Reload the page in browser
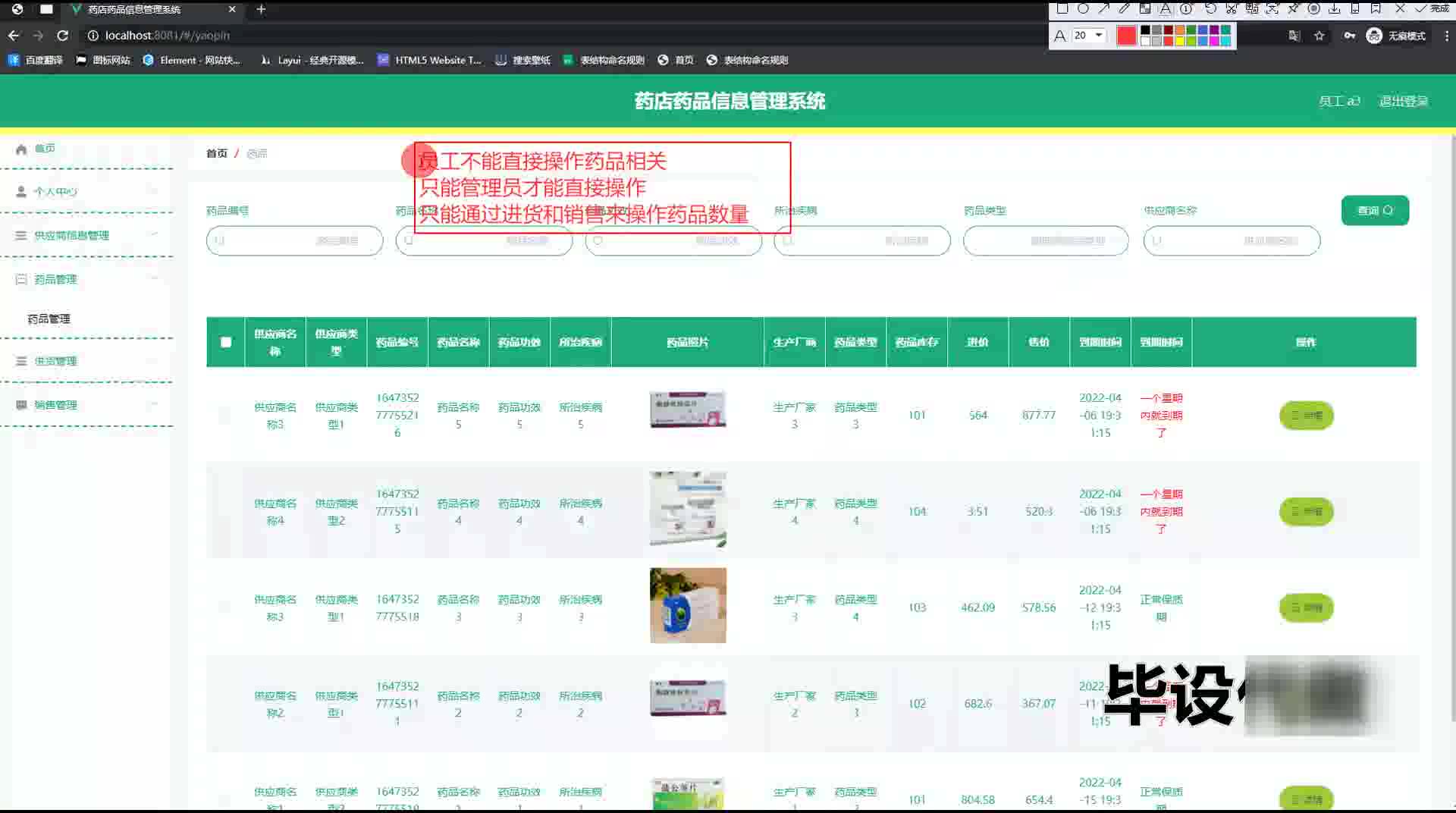The height and width of the screenshot is (813, 1456). click(x=63, y=36)
